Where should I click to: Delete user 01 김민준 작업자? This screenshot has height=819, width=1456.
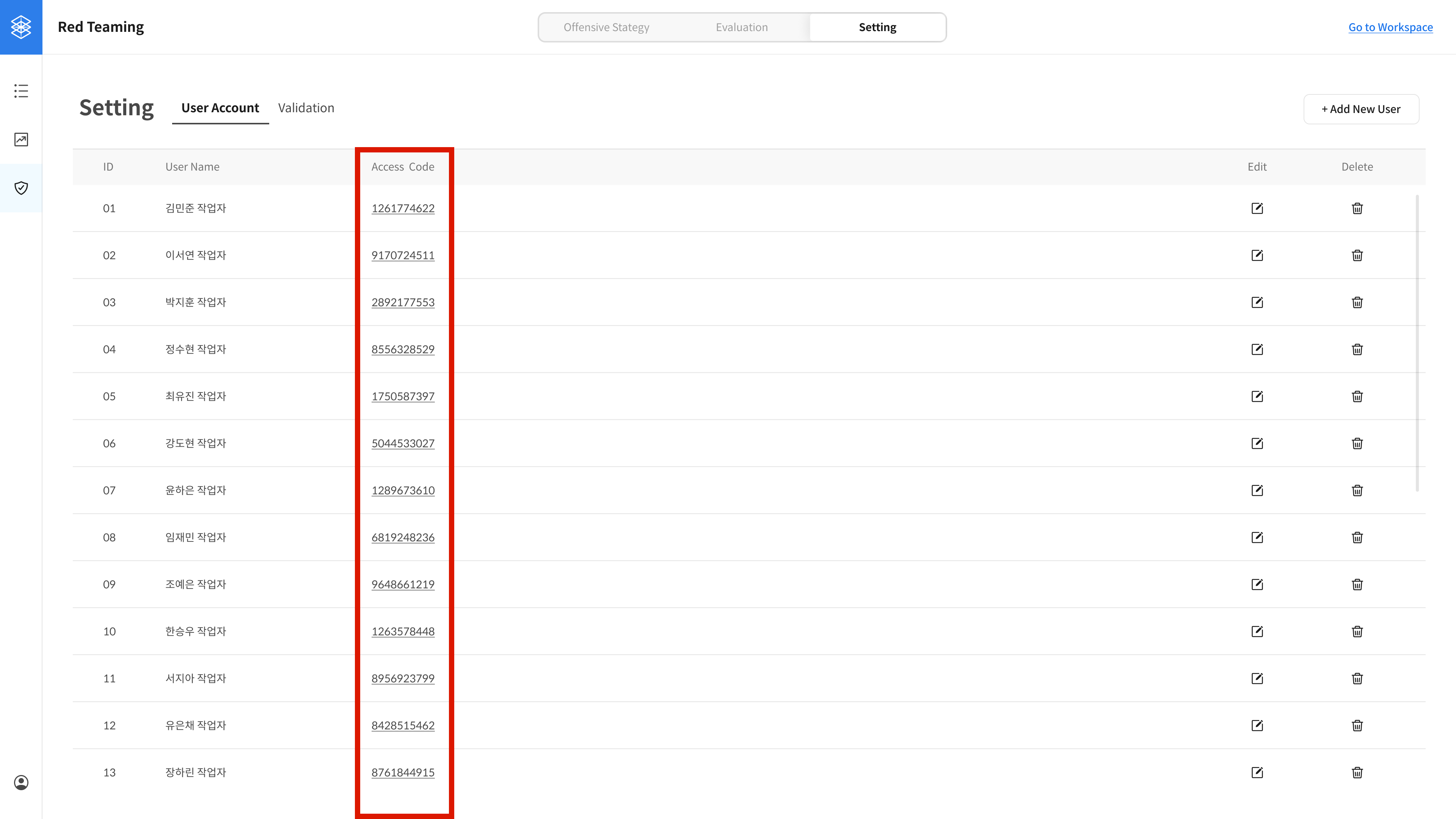tap(1357, 209)
